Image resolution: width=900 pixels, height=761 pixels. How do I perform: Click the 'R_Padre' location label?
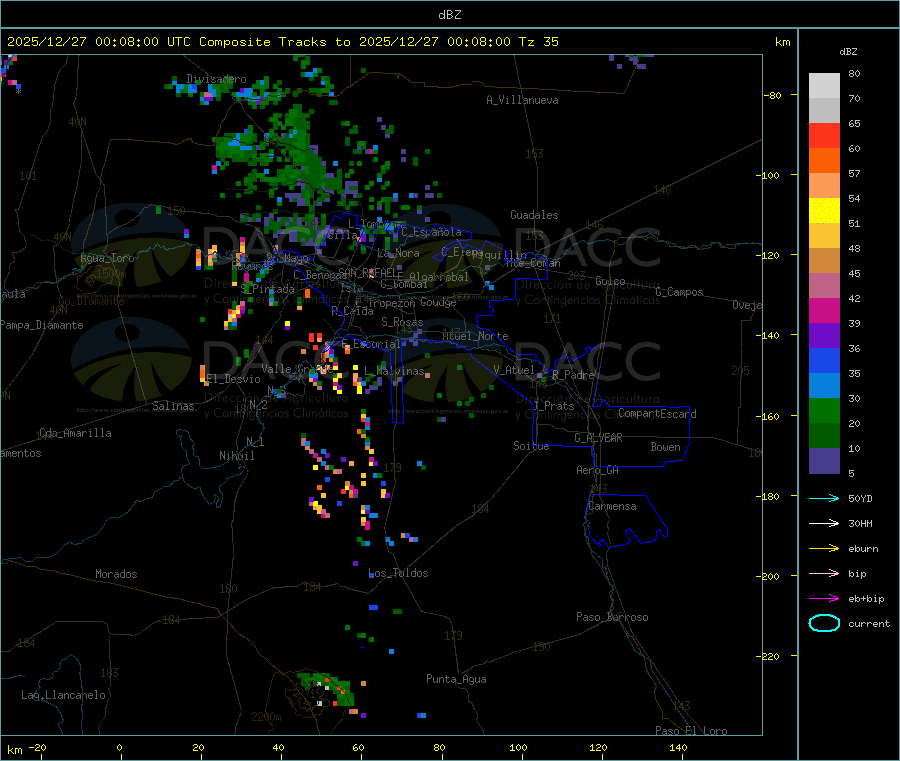point(573,375)
